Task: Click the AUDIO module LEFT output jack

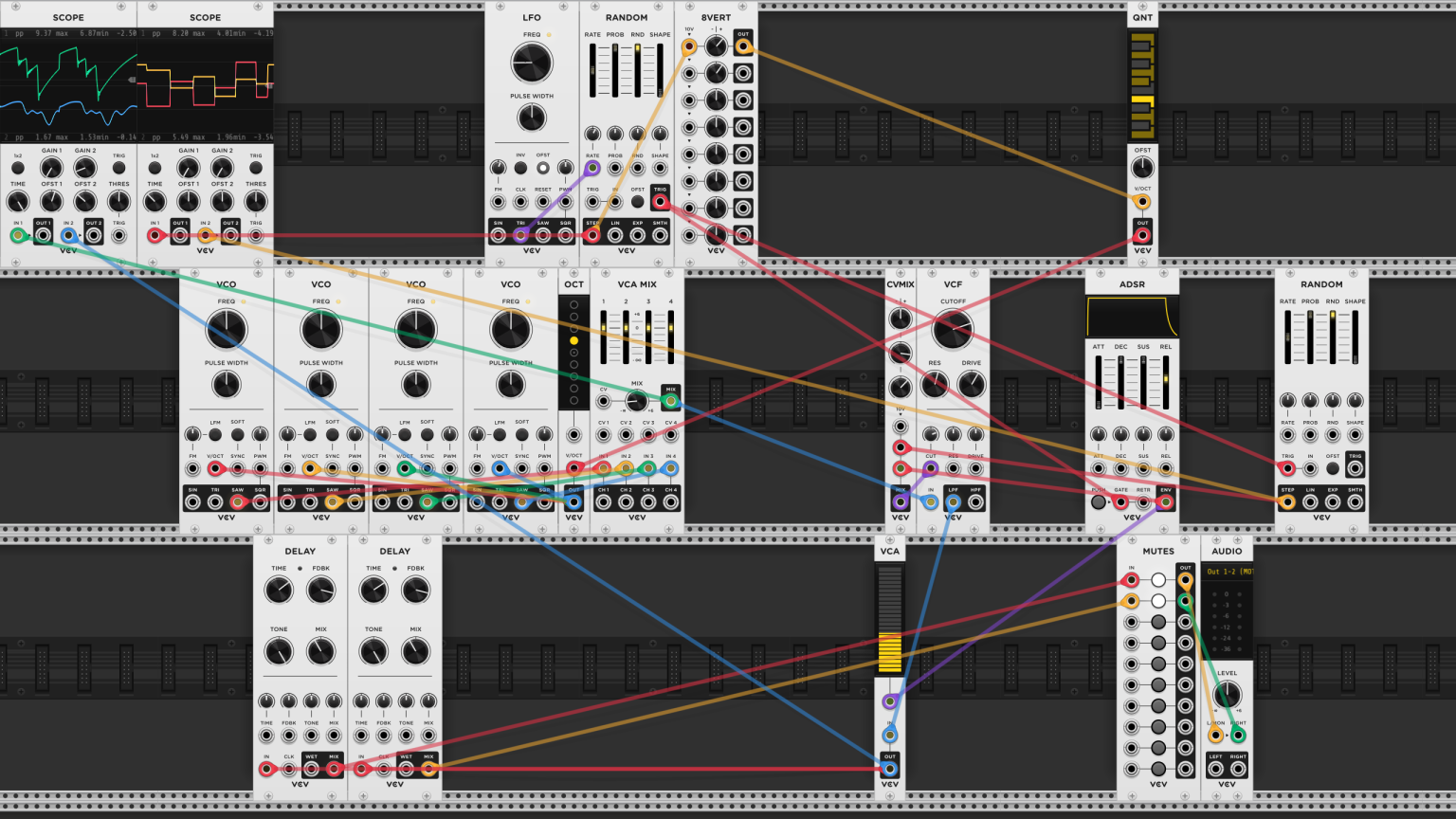Action: tap(1216, 768)
